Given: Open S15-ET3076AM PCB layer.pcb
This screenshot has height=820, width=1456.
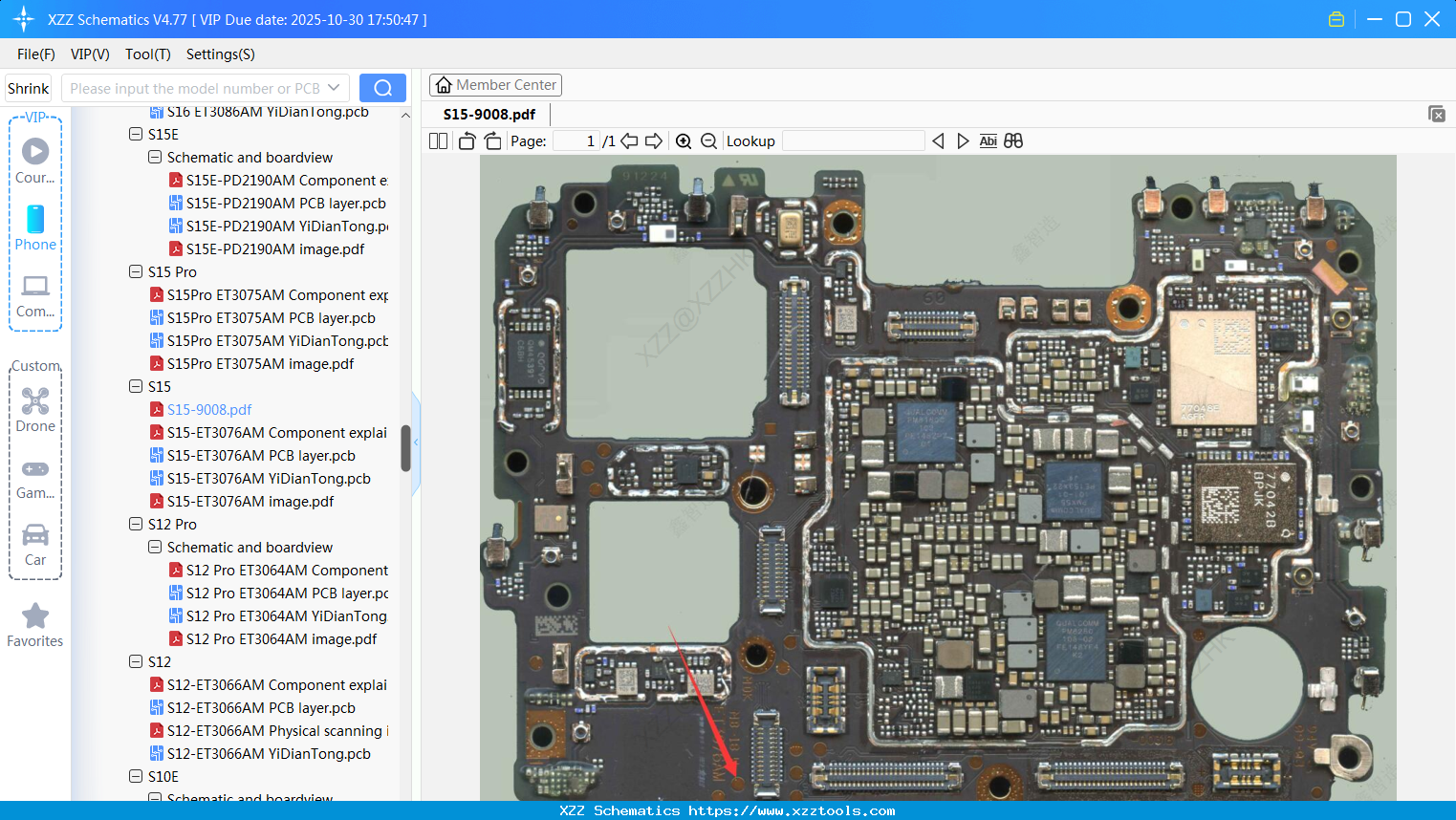Looking at the screenshot, I should [261, 456].
